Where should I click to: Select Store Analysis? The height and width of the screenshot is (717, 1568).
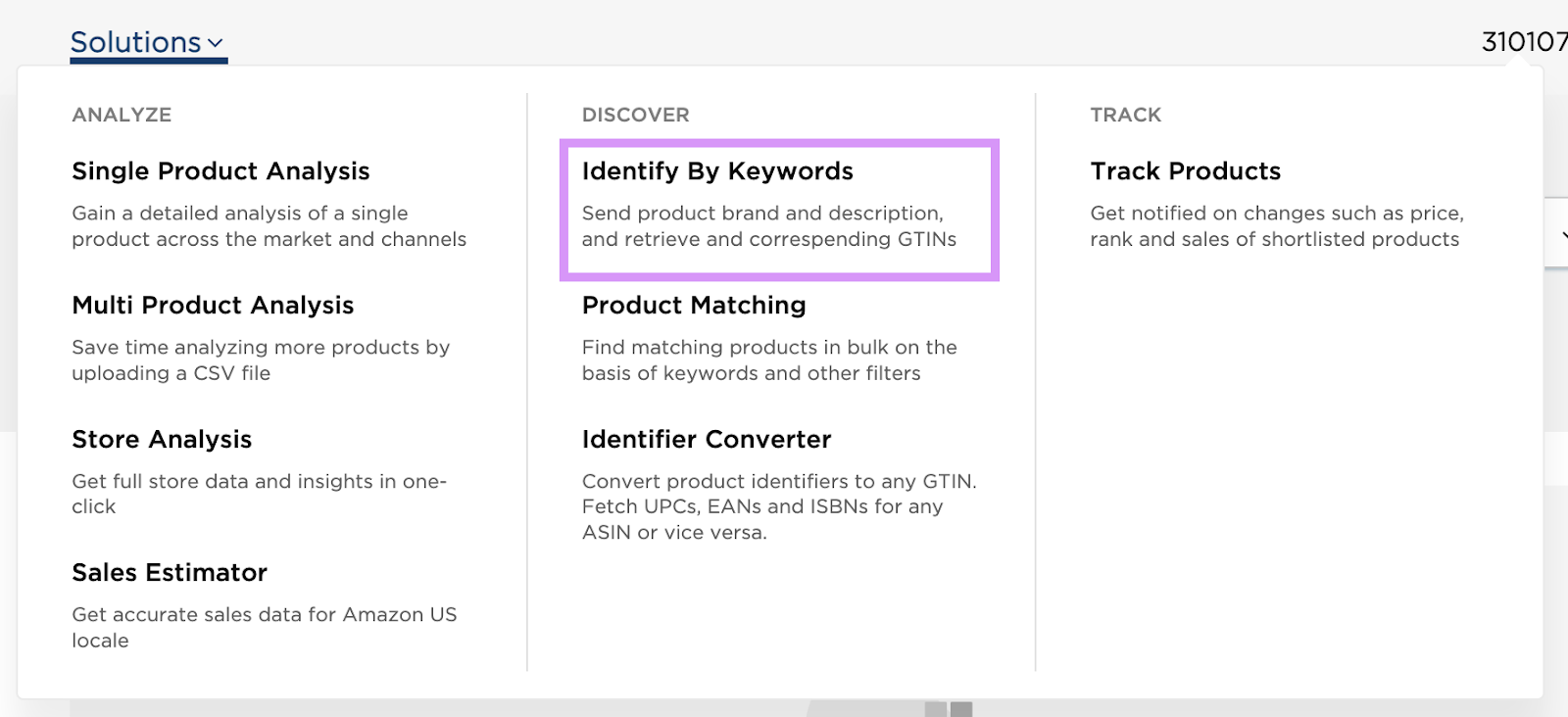(x=162, y=439)
